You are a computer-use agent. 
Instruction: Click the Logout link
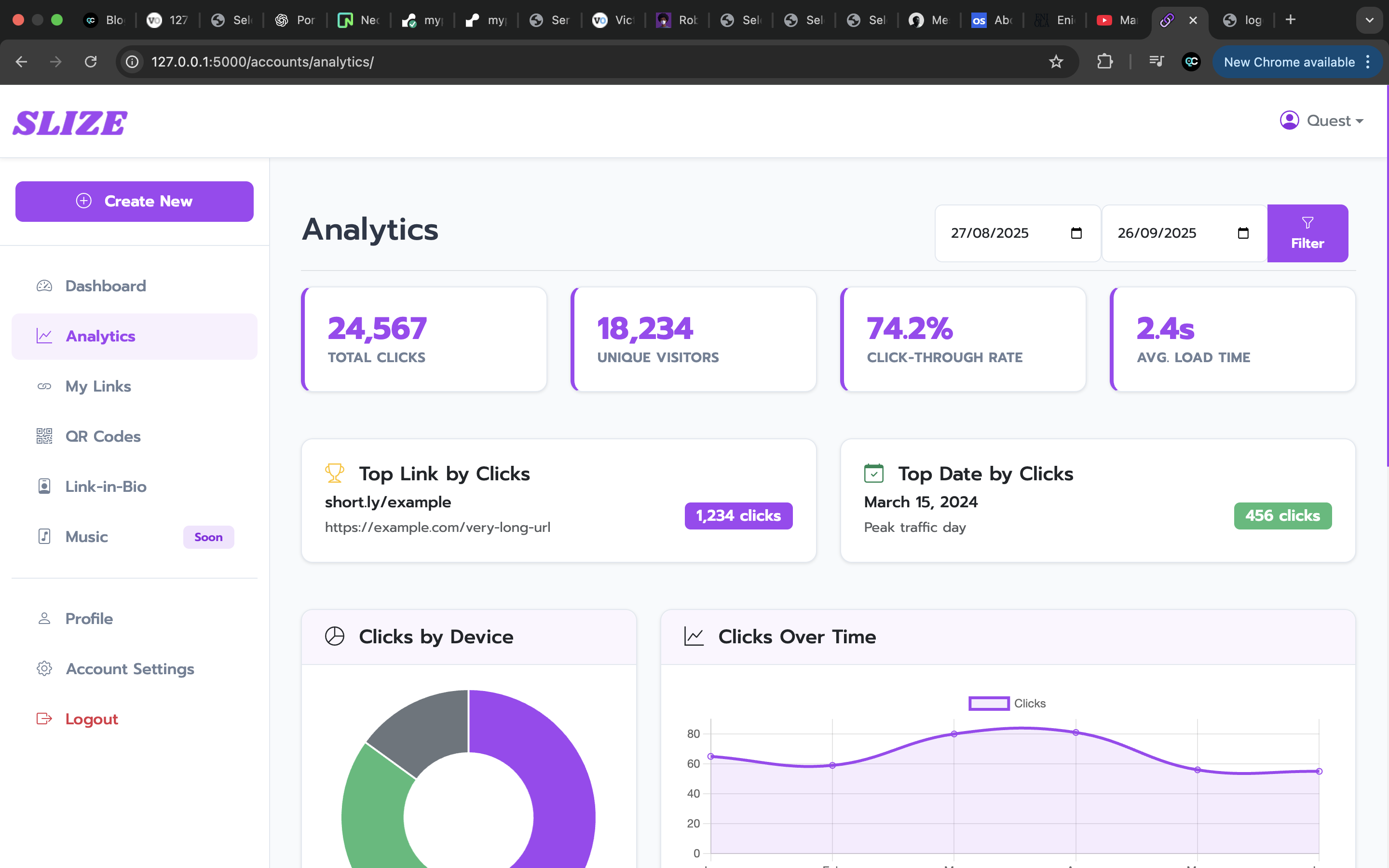91,719
